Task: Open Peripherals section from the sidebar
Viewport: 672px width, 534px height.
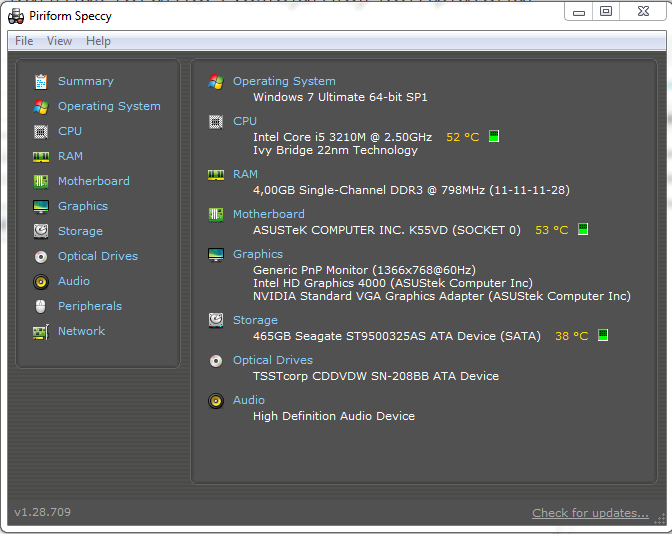Action: tap(90, 306)
